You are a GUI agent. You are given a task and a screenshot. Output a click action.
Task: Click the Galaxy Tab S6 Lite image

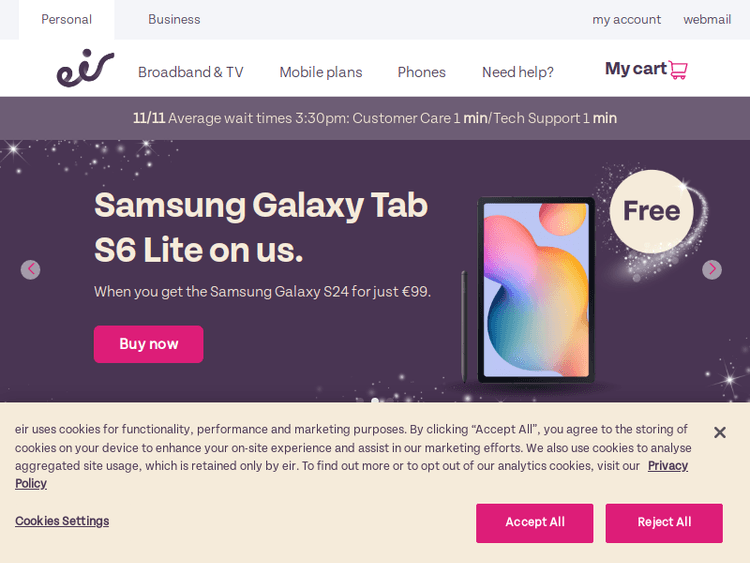[x=537, y=290]
